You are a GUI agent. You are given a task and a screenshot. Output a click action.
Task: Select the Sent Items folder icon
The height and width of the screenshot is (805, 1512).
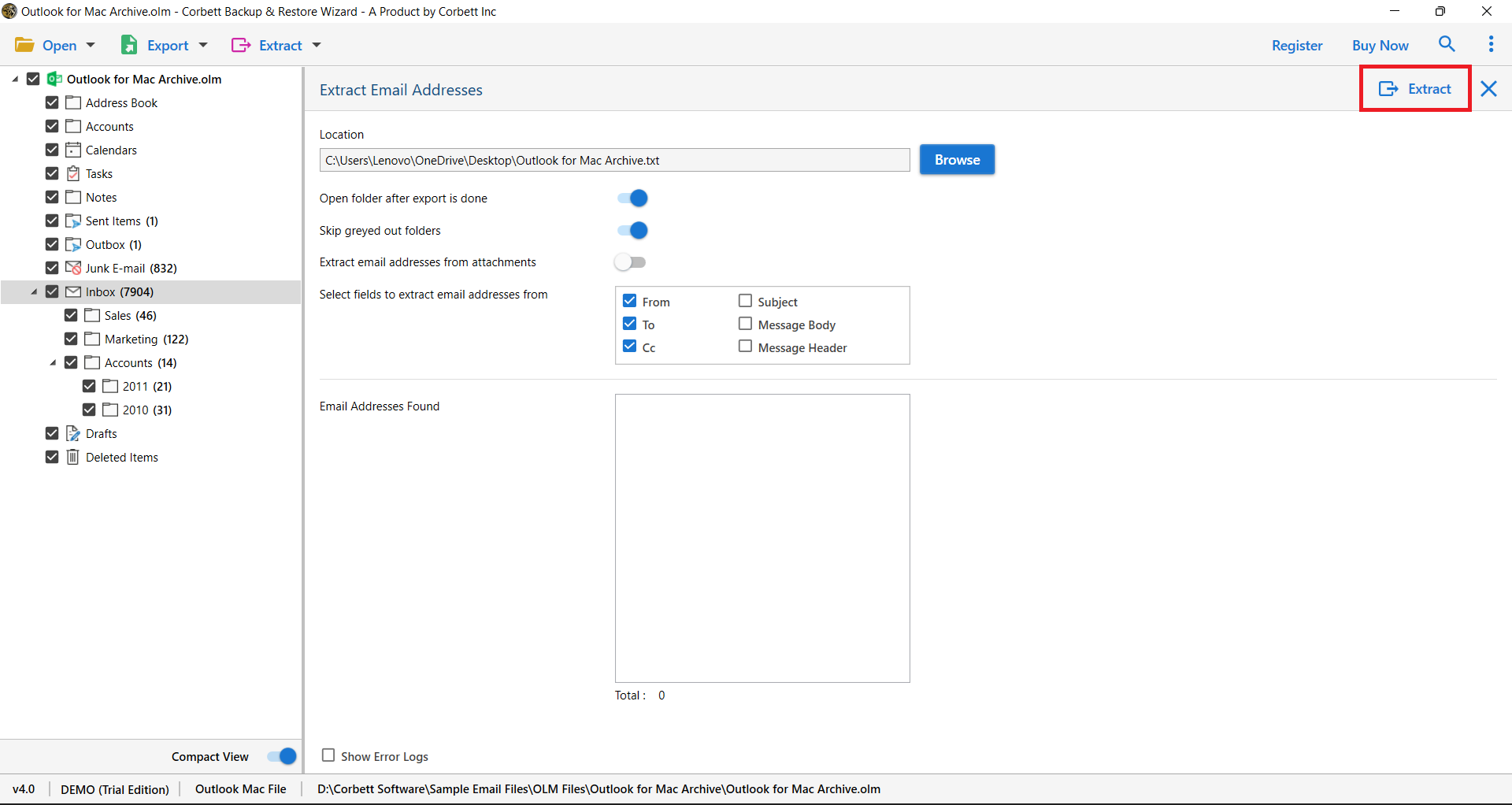pyautogui.click(x=73, y=221)
